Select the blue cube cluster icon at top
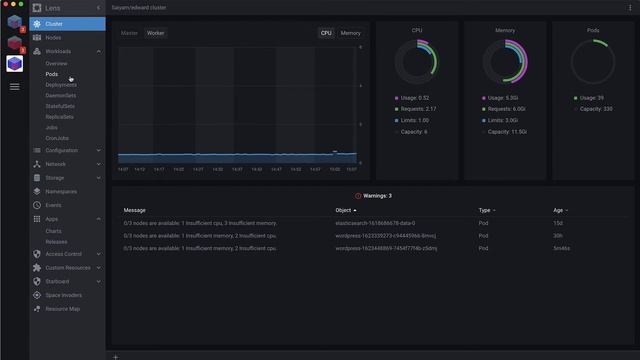640x360 pixels. (x=14, y=22)
